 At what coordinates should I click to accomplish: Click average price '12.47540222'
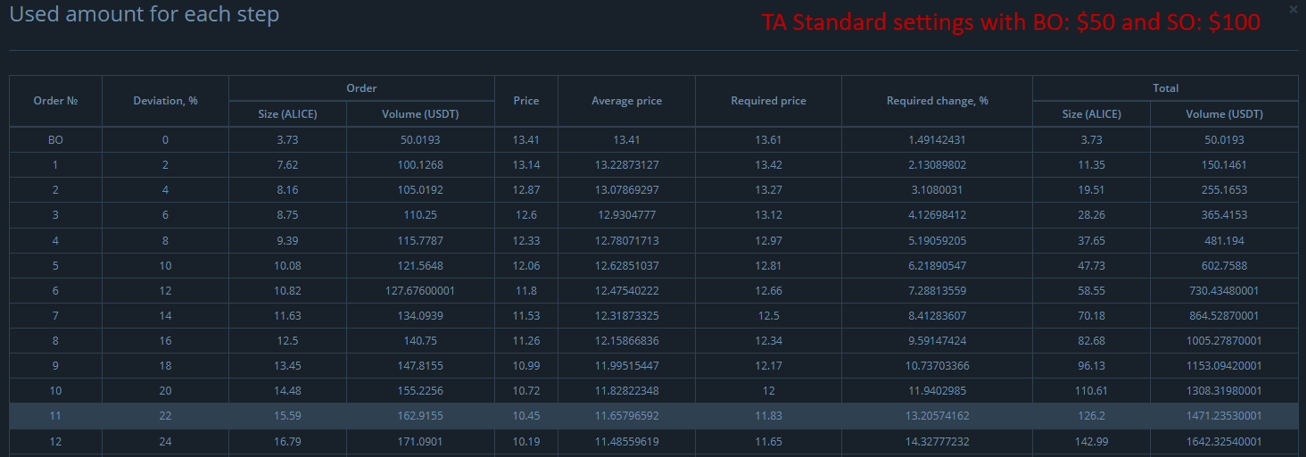point(627,290)
